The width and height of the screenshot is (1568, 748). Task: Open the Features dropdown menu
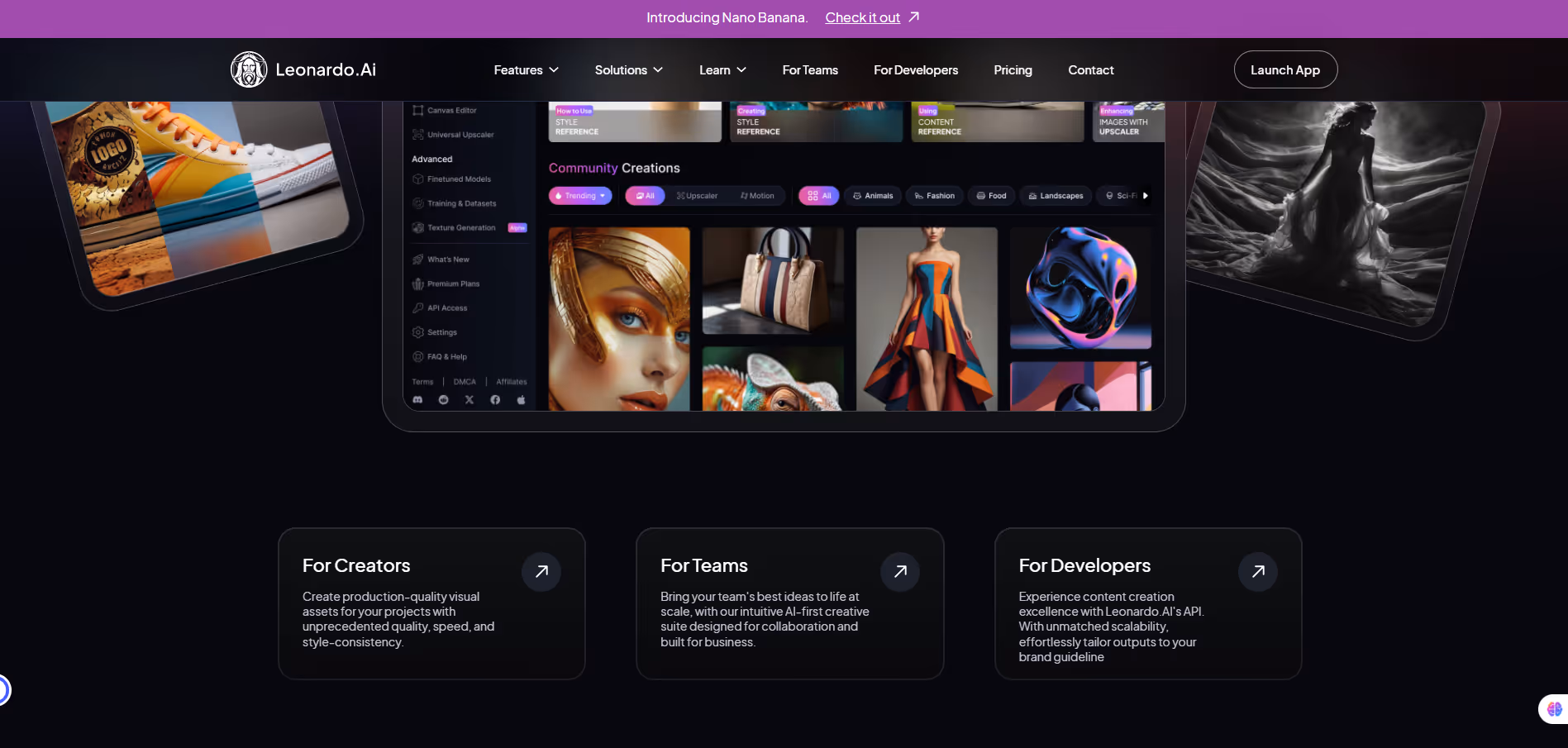[x=527, y=70]
